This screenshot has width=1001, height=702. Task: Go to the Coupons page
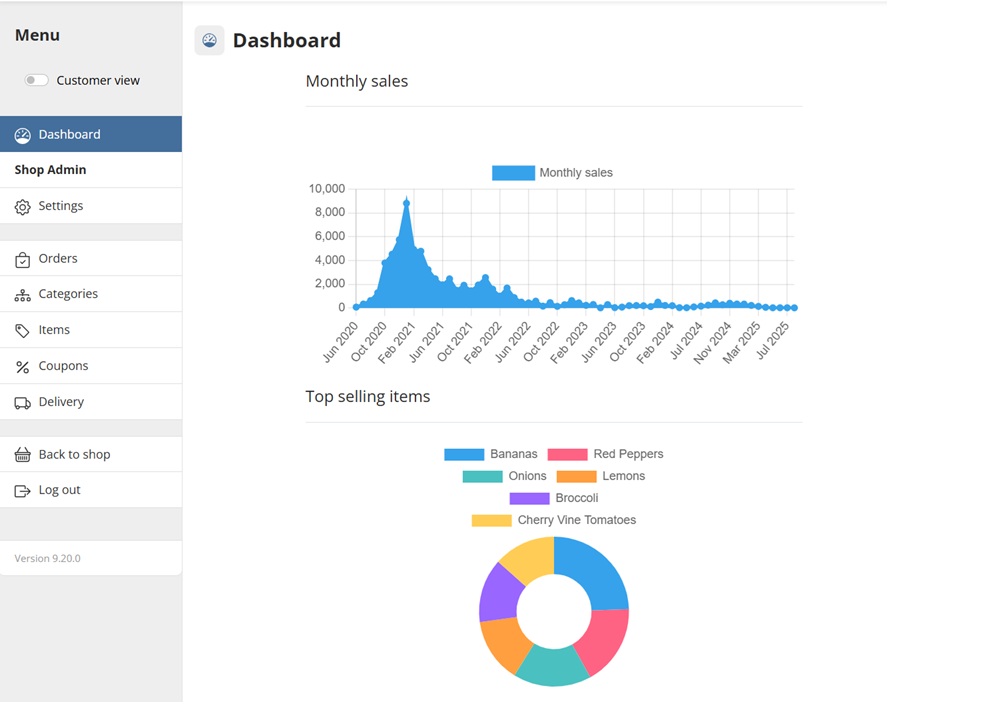pyautogui.click(x=63, y=366)
